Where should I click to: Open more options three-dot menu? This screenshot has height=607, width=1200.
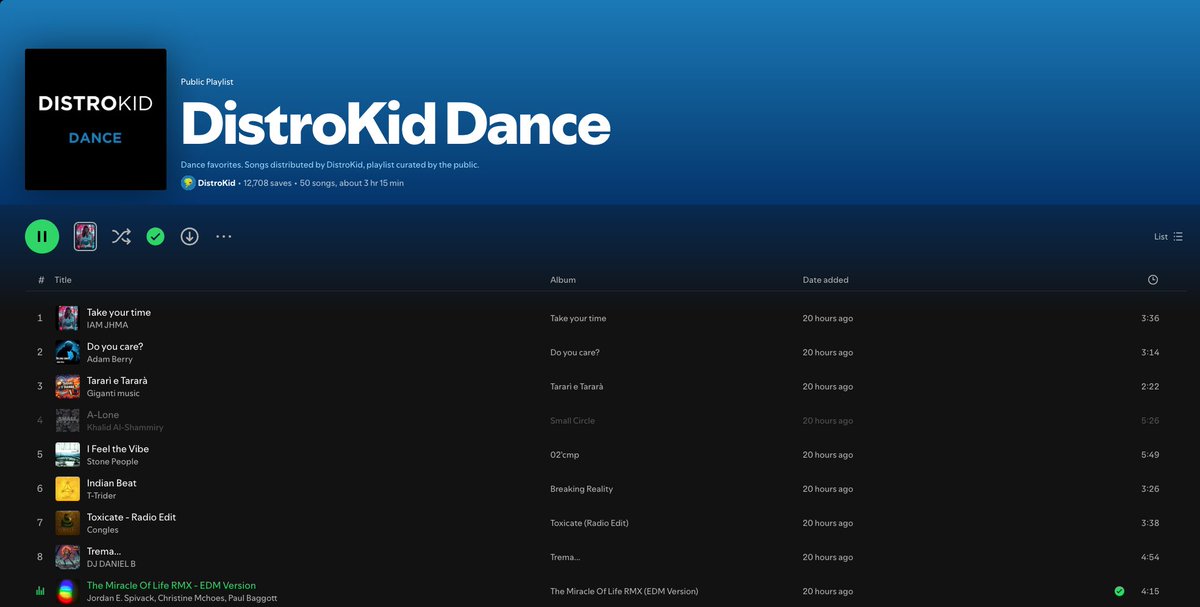[224, 237]
